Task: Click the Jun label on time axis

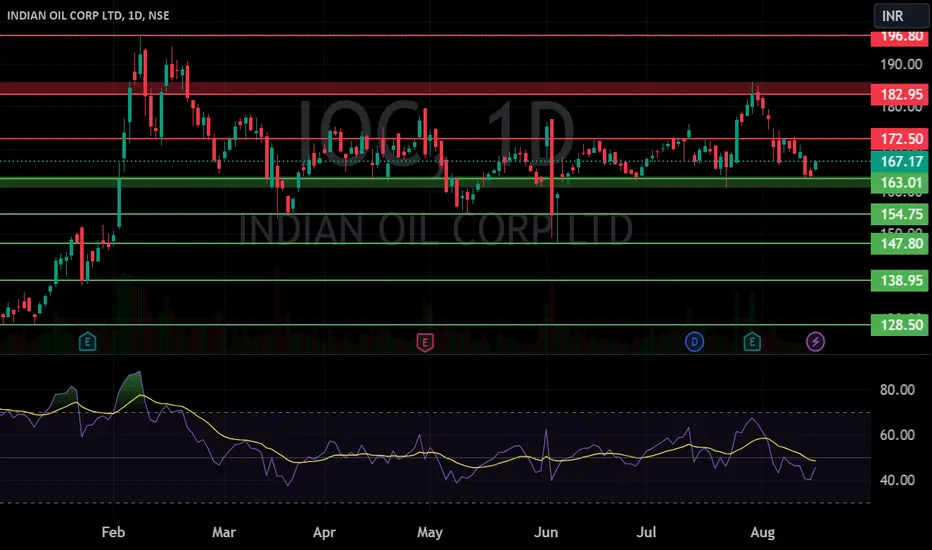Action: 546,532
